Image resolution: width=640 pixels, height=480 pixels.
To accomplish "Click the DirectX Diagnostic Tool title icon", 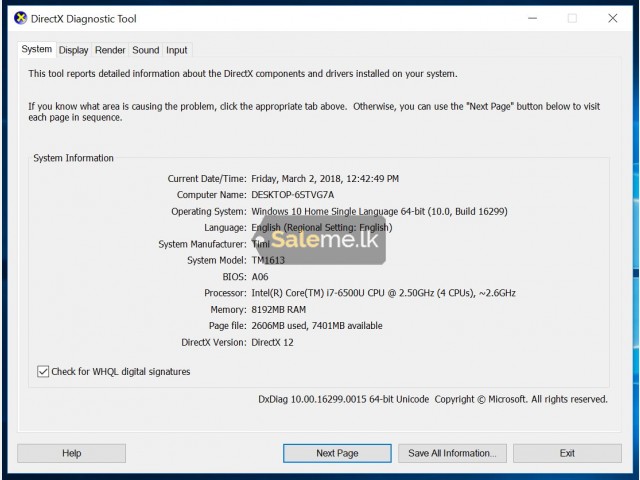I will (20, 18).
